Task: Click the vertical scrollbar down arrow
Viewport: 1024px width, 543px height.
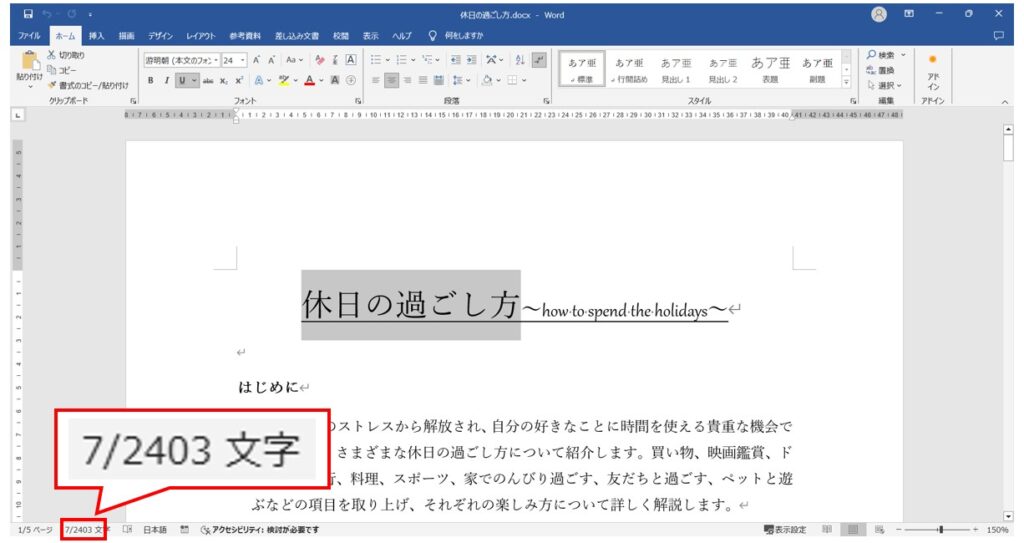Action: click(1008, 516)
